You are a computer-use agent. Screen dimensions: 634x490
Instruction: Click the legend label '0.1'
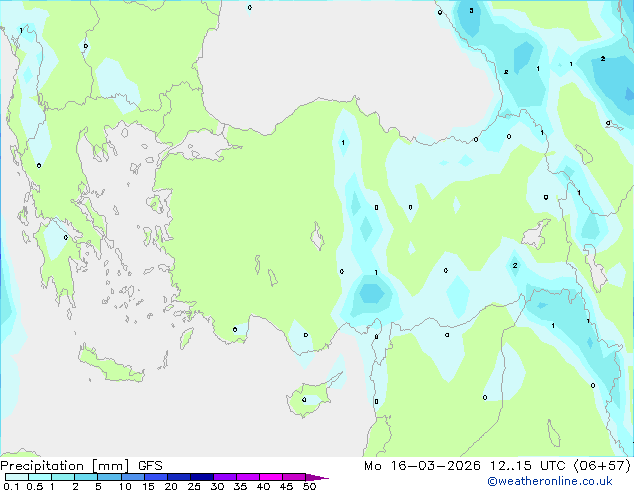pos(11,486)
